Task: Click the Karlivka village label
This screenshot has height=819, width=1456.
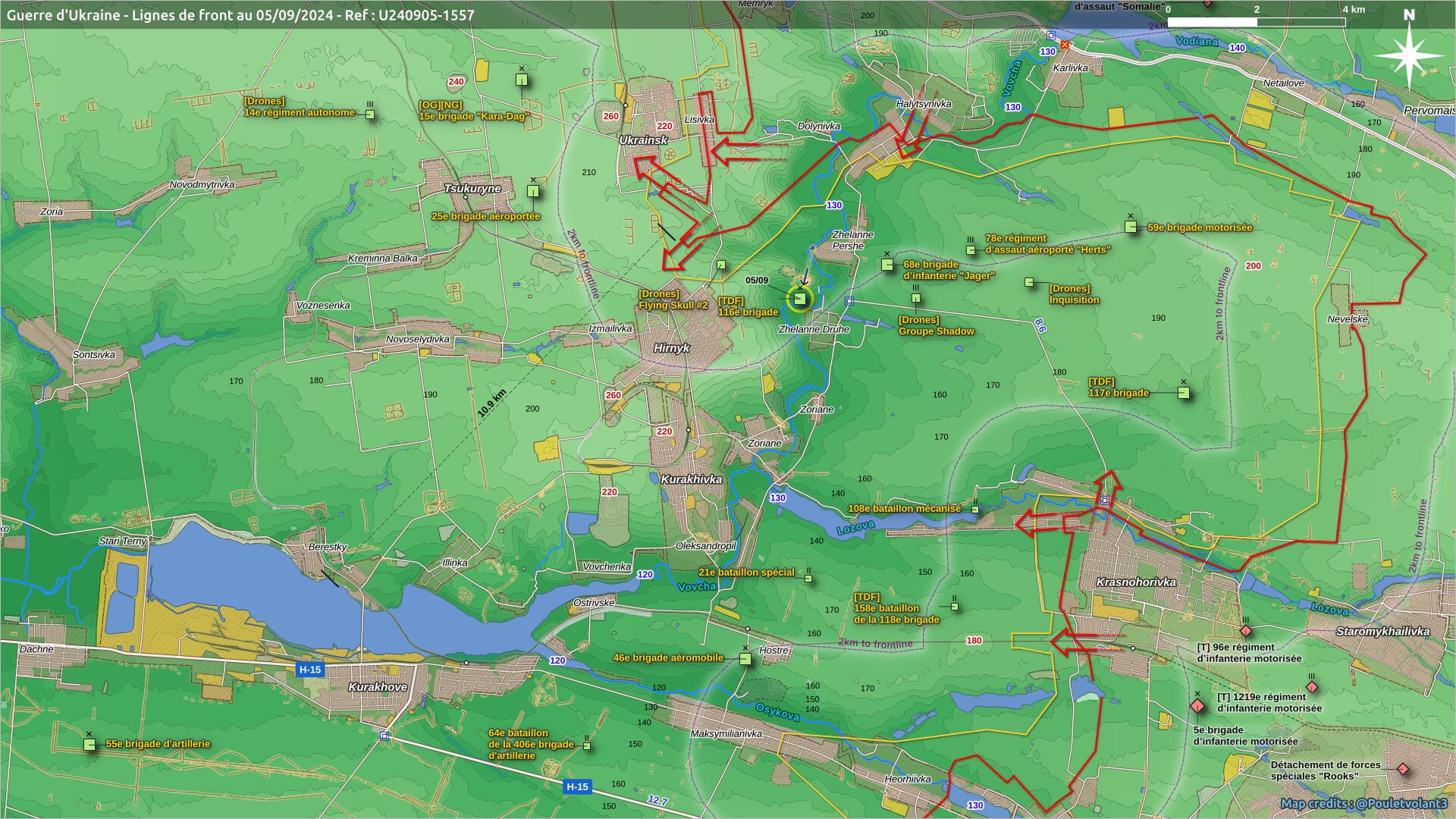Action: [1071, 67]
